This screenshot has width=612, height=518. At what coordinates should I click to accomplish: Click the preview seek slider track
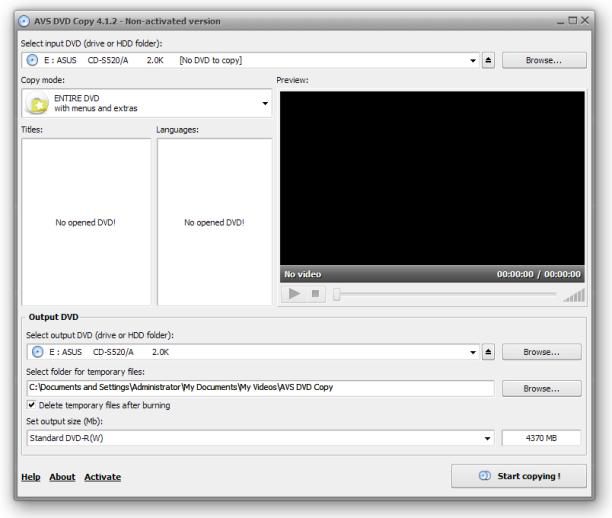pos(445,295)
